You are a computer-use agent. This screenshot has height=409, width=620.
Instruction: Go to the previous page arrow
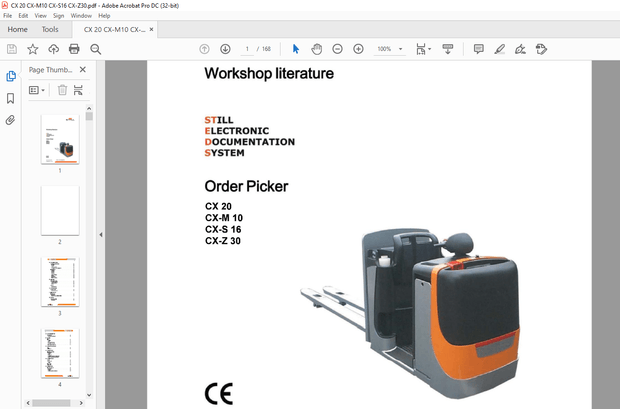tap(205, 49)
